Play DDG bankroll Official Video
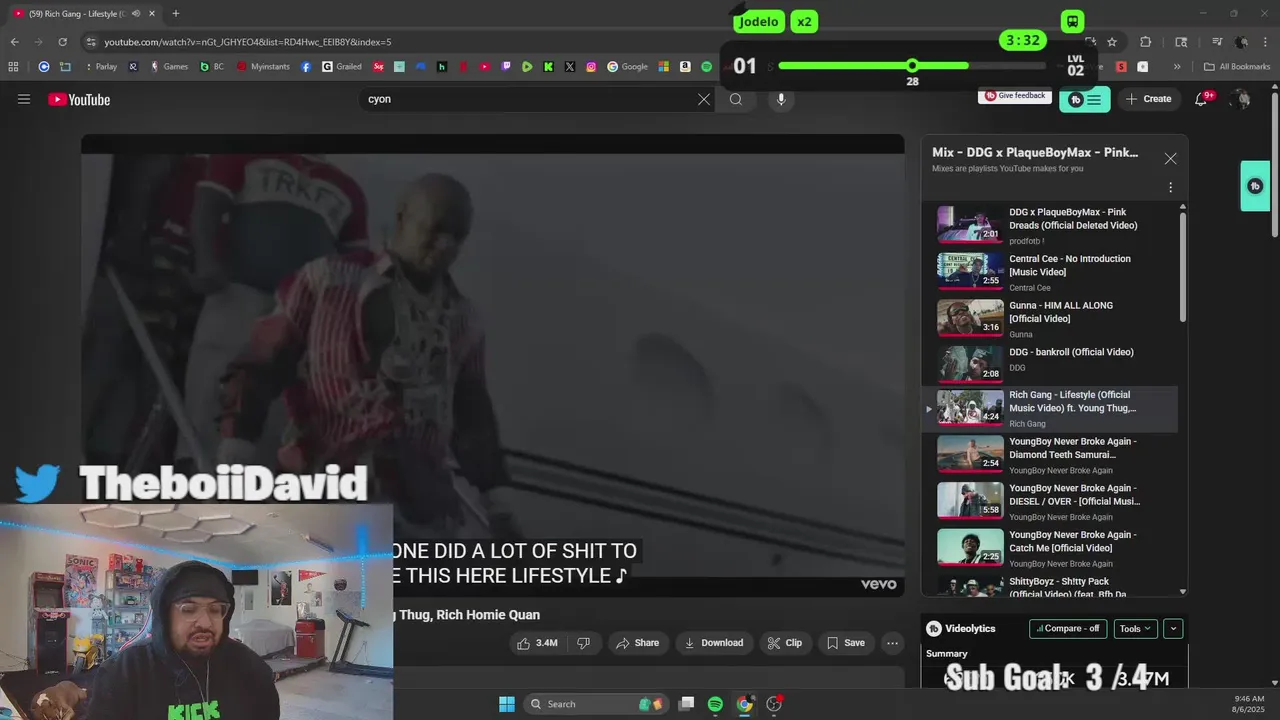Screen dimensions: 1280x720 [1050, 362]
